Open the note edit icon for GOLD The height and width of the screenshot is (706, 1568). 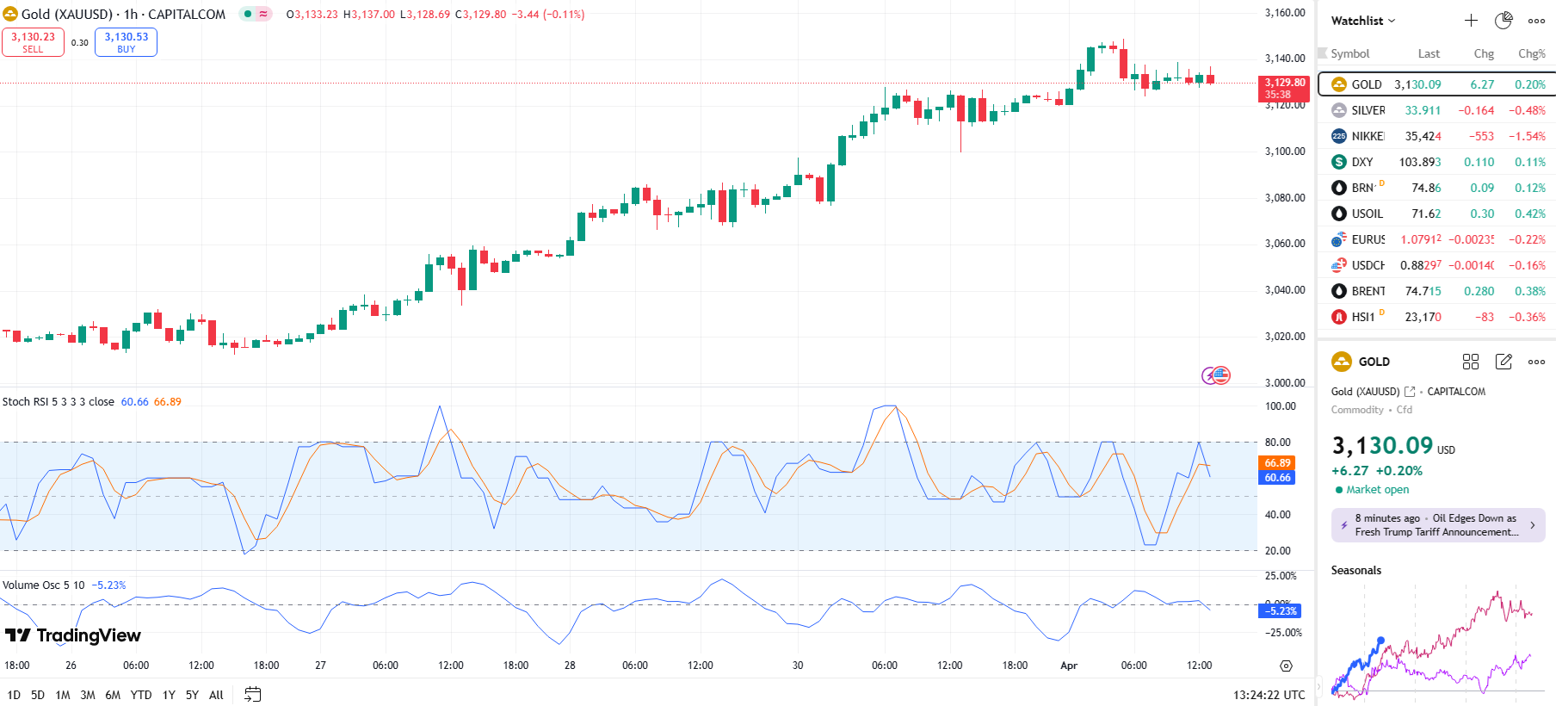pos(1503,362)
